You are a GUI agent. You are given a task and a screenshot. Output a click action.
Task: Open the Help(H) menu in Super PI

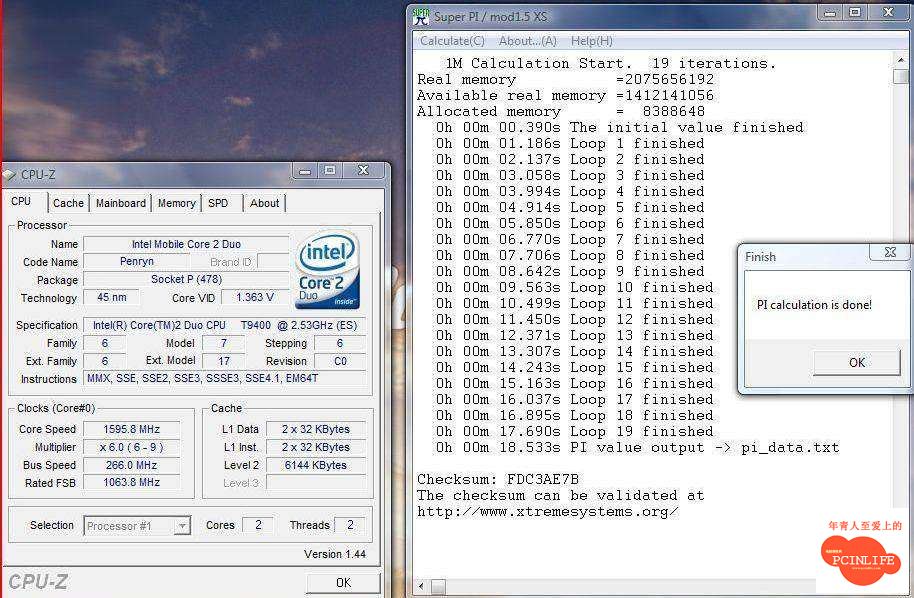[592, 41]
